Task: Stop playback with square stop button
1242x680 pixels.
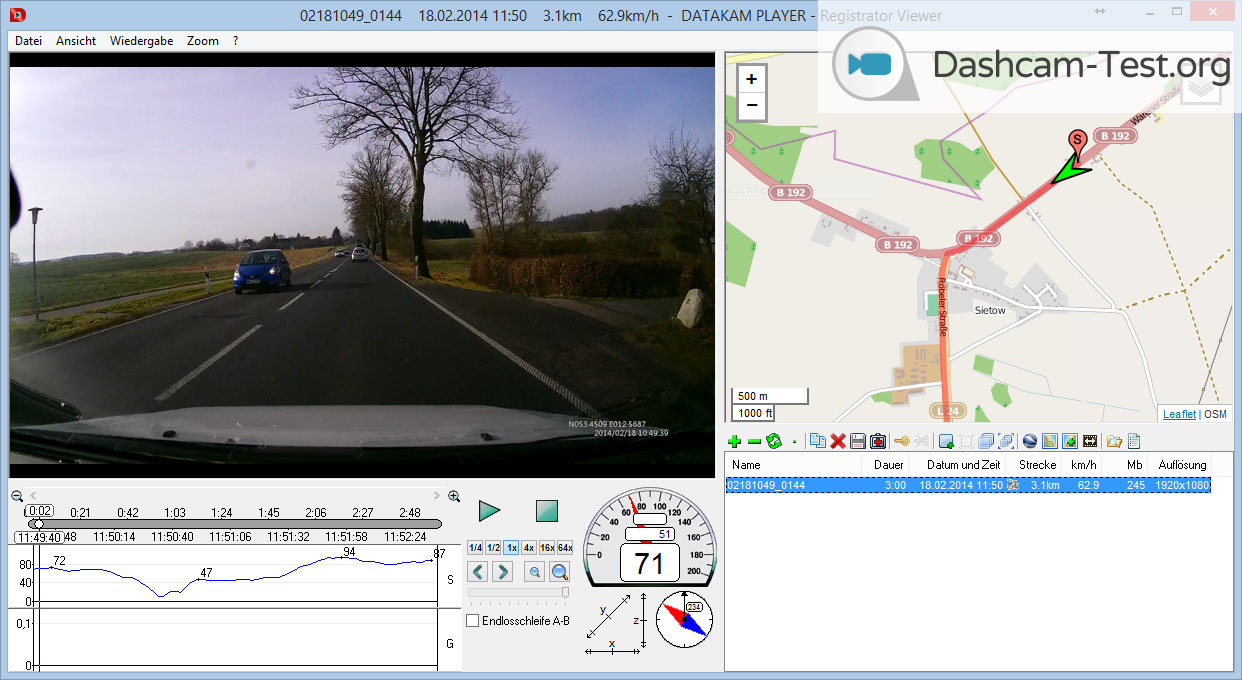Action: (546, 511)
